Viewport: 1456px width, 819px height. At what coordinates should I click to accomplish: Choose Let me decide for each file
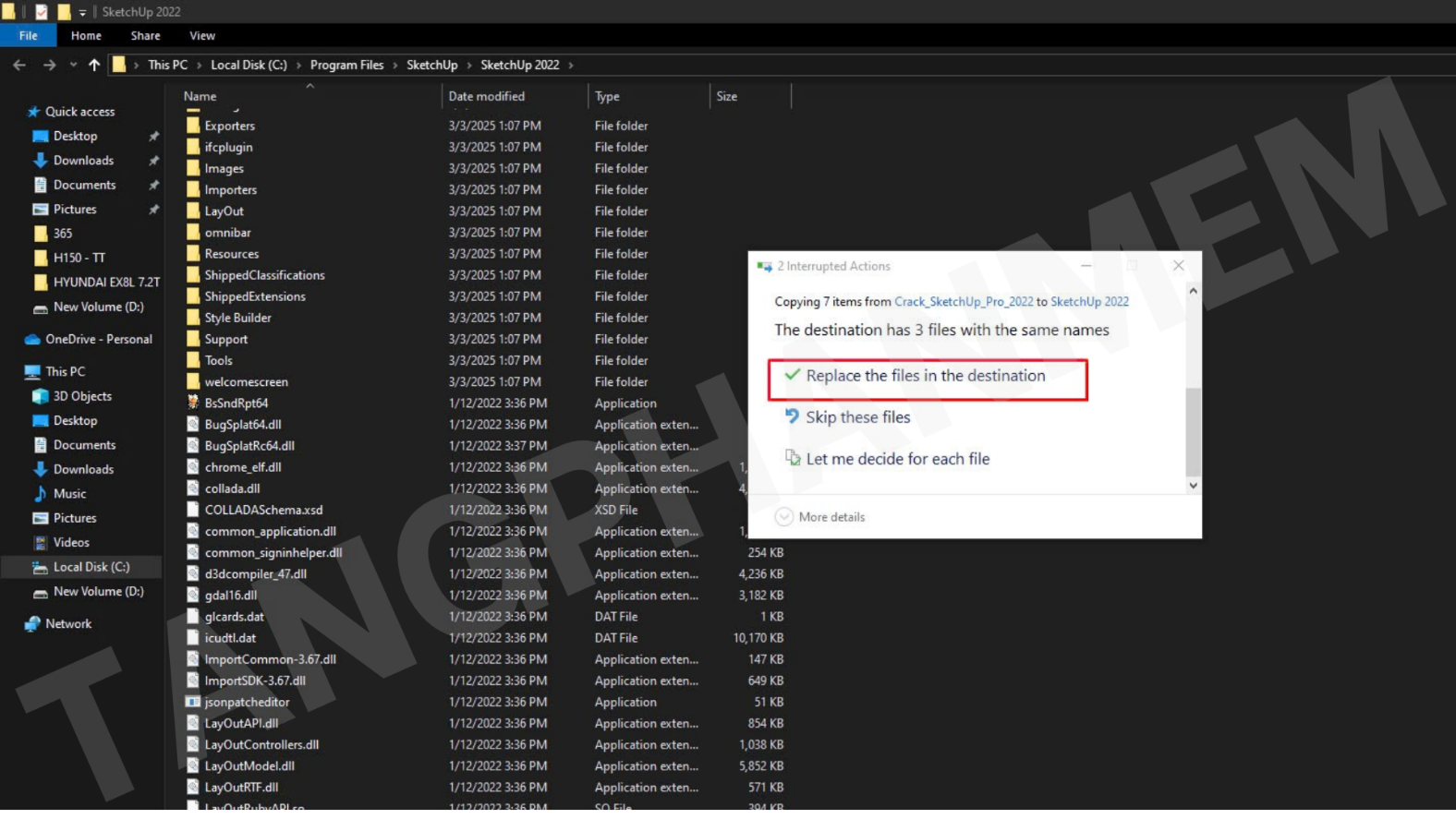pos(888,459)
